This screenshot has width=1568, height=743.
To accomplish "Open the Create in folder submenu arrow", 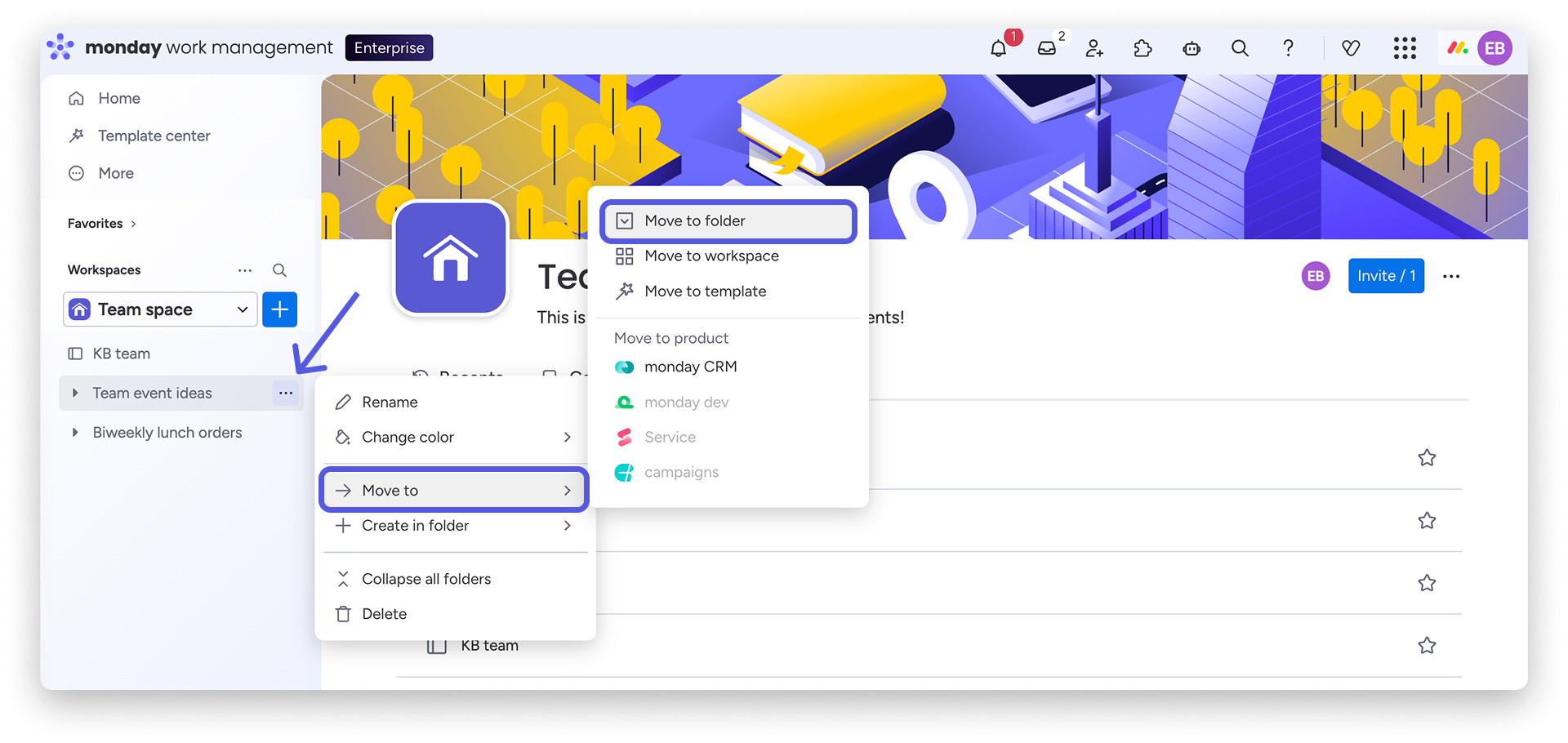I will [568, 526].
